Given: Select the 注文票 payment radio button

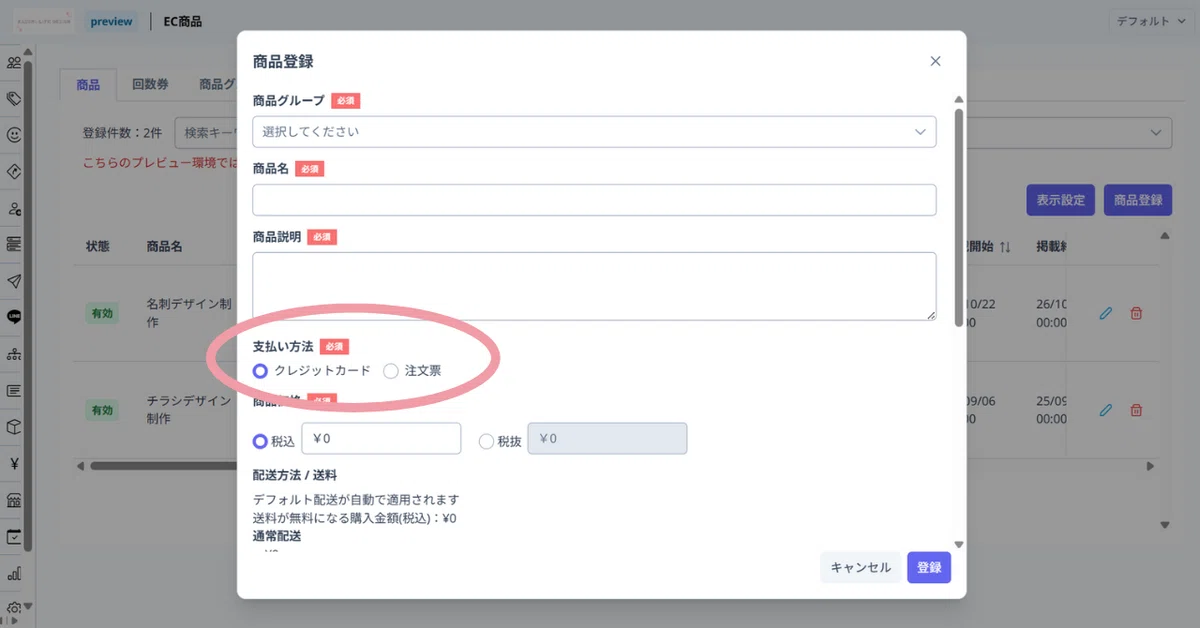Looking at the screenshot, I should (x=391, y=371).
